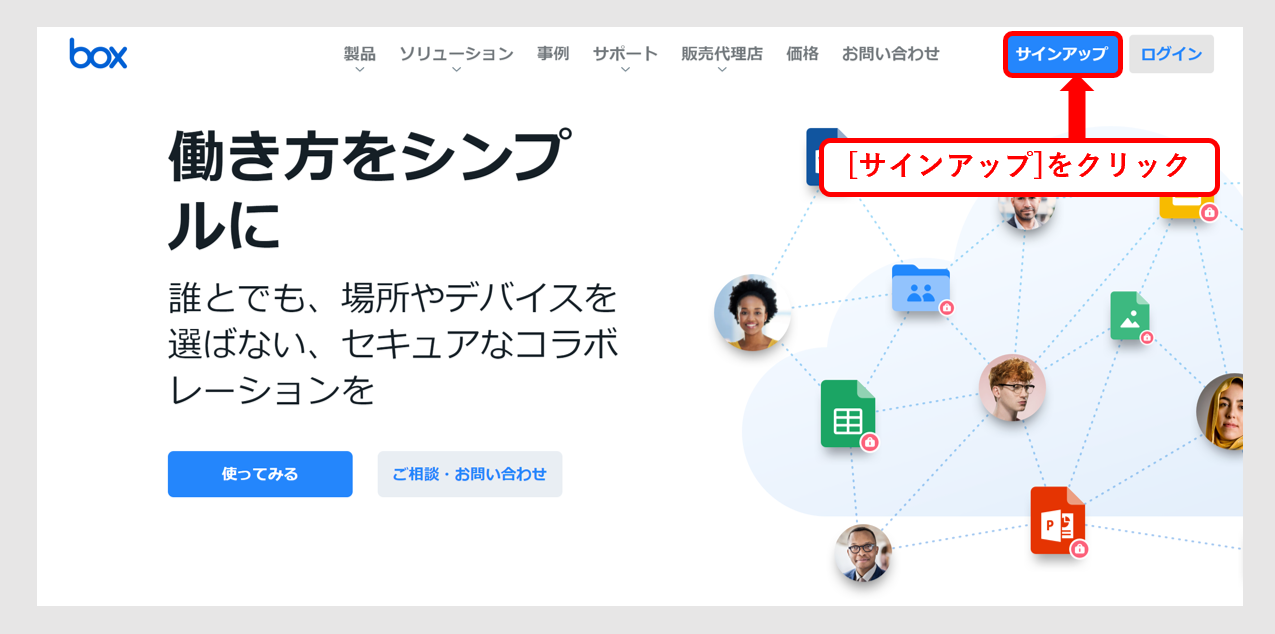The height and width of the screenshot is (634, 1275).
Task: Click the 働き方をシンプルに headline
Action: [371, 191]
